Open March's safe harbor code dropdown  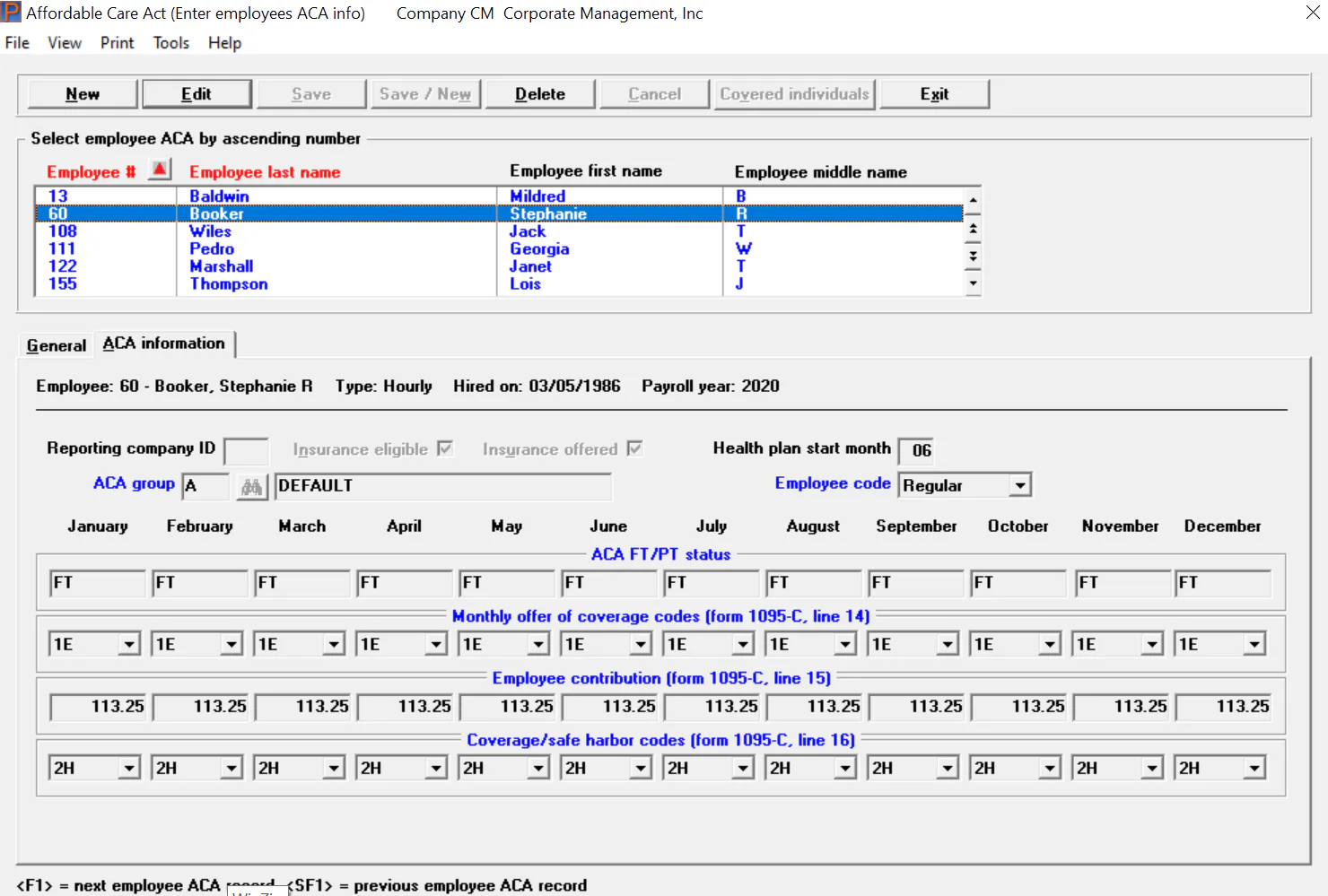click(334, 768)
